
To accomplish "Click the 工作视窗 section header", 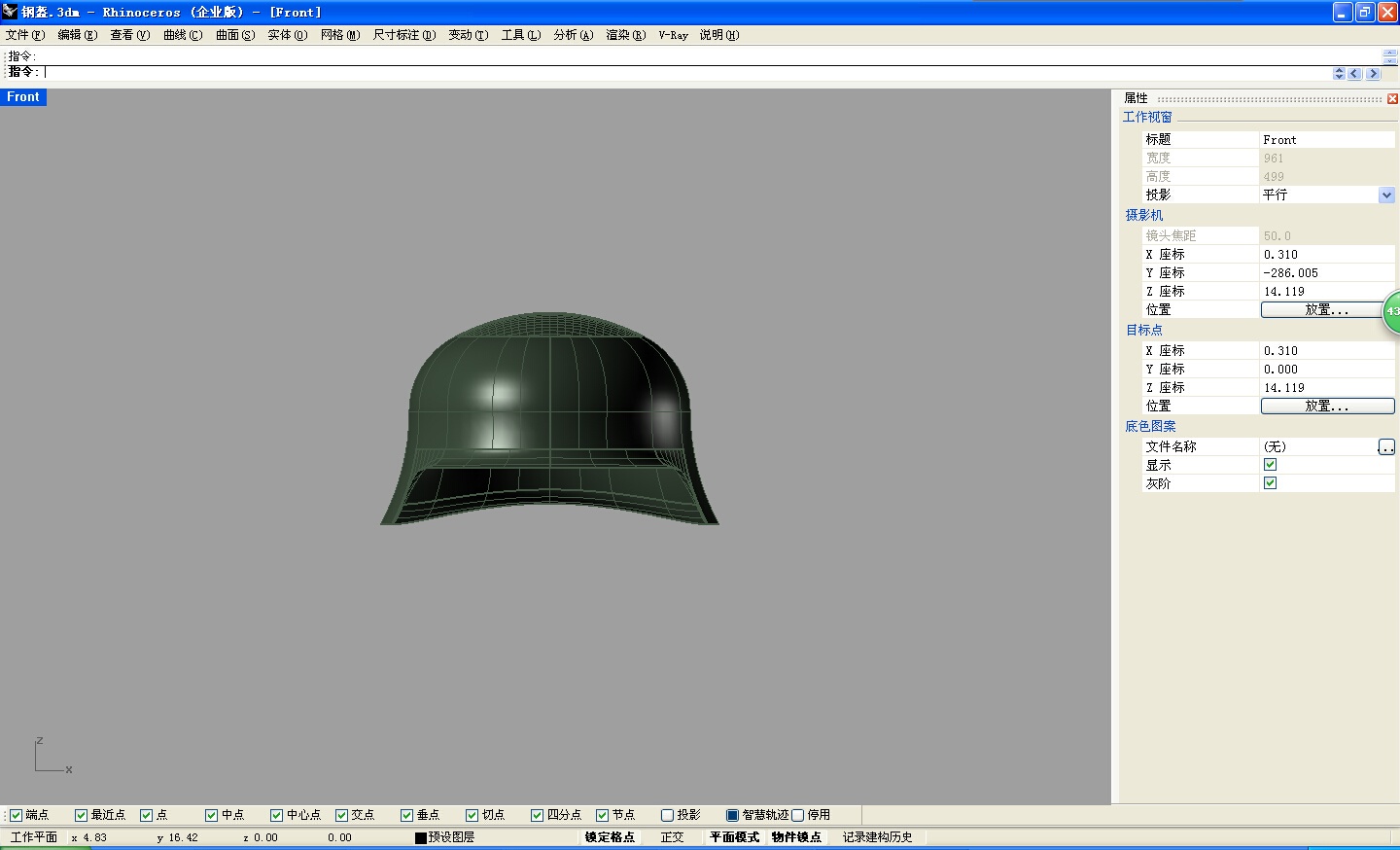I will pyautogui.click(x=1147, y=118).
